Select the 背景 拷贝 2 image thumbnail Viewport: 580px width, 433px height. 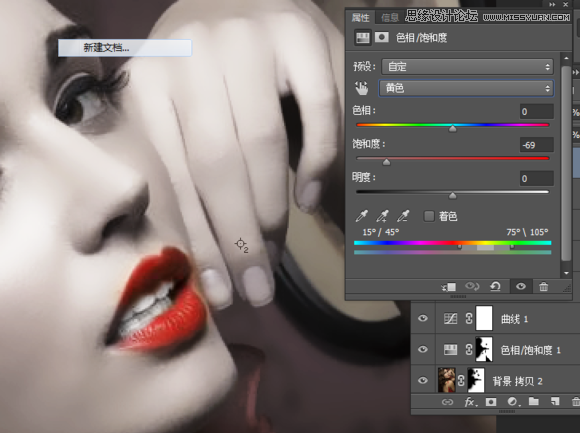[x=446, y=380]
